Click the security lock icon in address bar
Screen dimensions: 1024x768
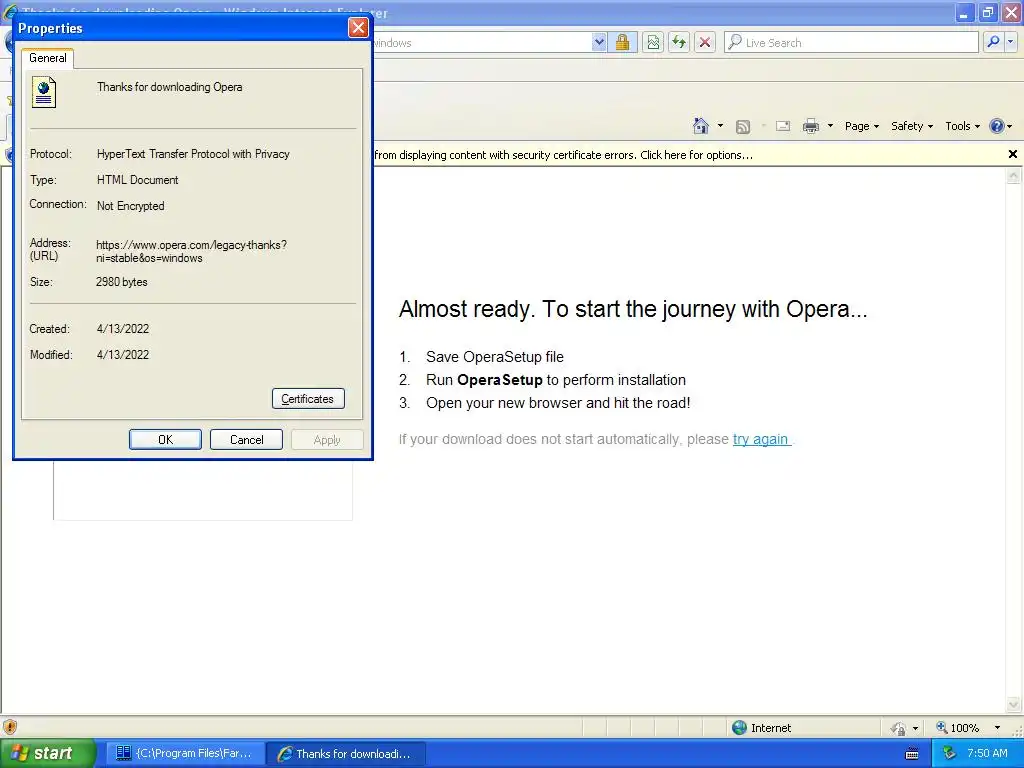pyautogui.click(x=622, y=42)
